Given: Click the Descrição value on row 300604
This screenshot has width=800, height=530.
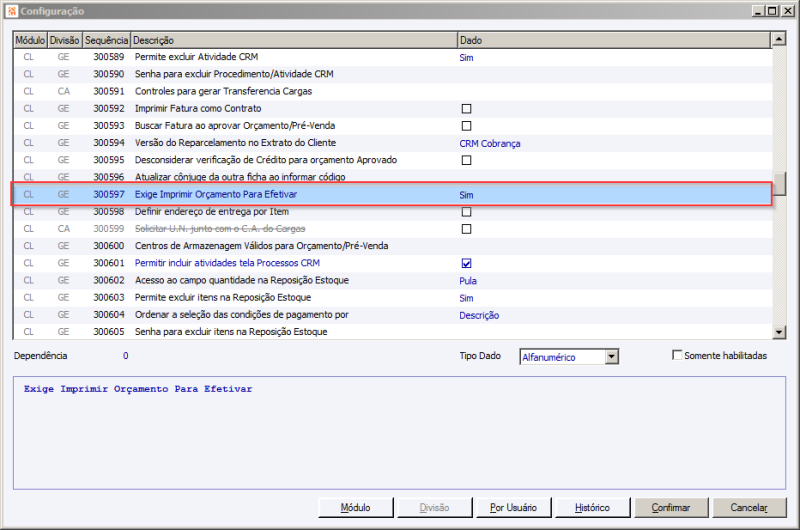Looking at the screenshot, I should tap(479, 315).
